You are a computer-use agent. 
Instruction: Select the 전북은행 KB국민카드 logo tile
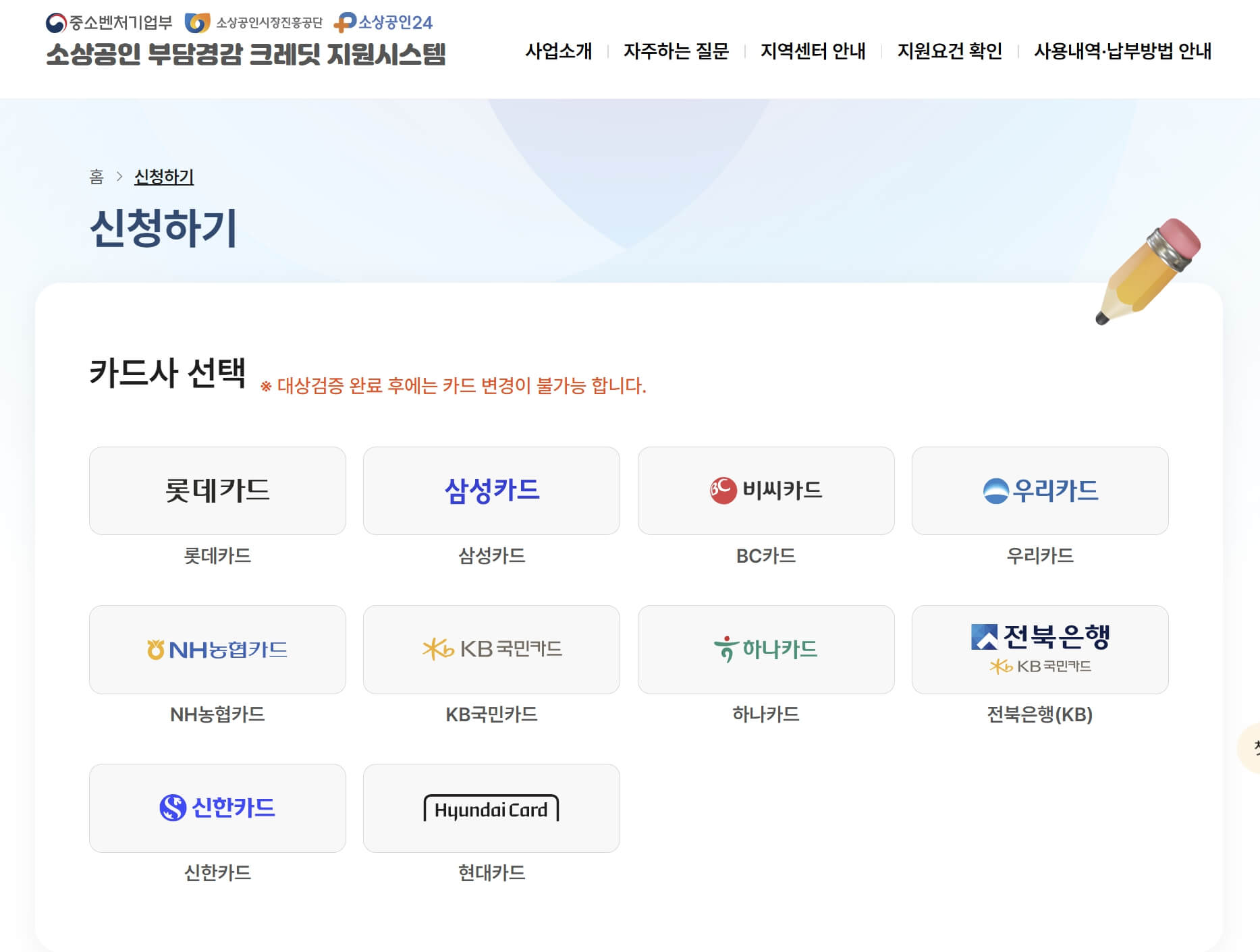click(x=1040, y=649)
